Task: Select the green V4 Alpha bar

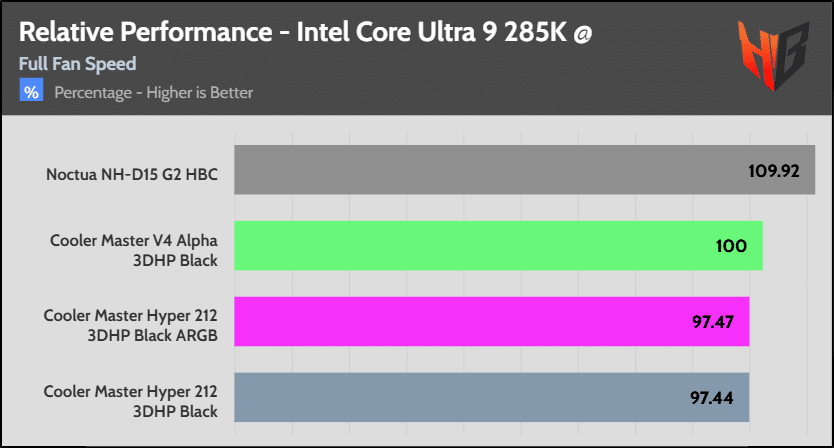Action: click(x=480, y=246)
